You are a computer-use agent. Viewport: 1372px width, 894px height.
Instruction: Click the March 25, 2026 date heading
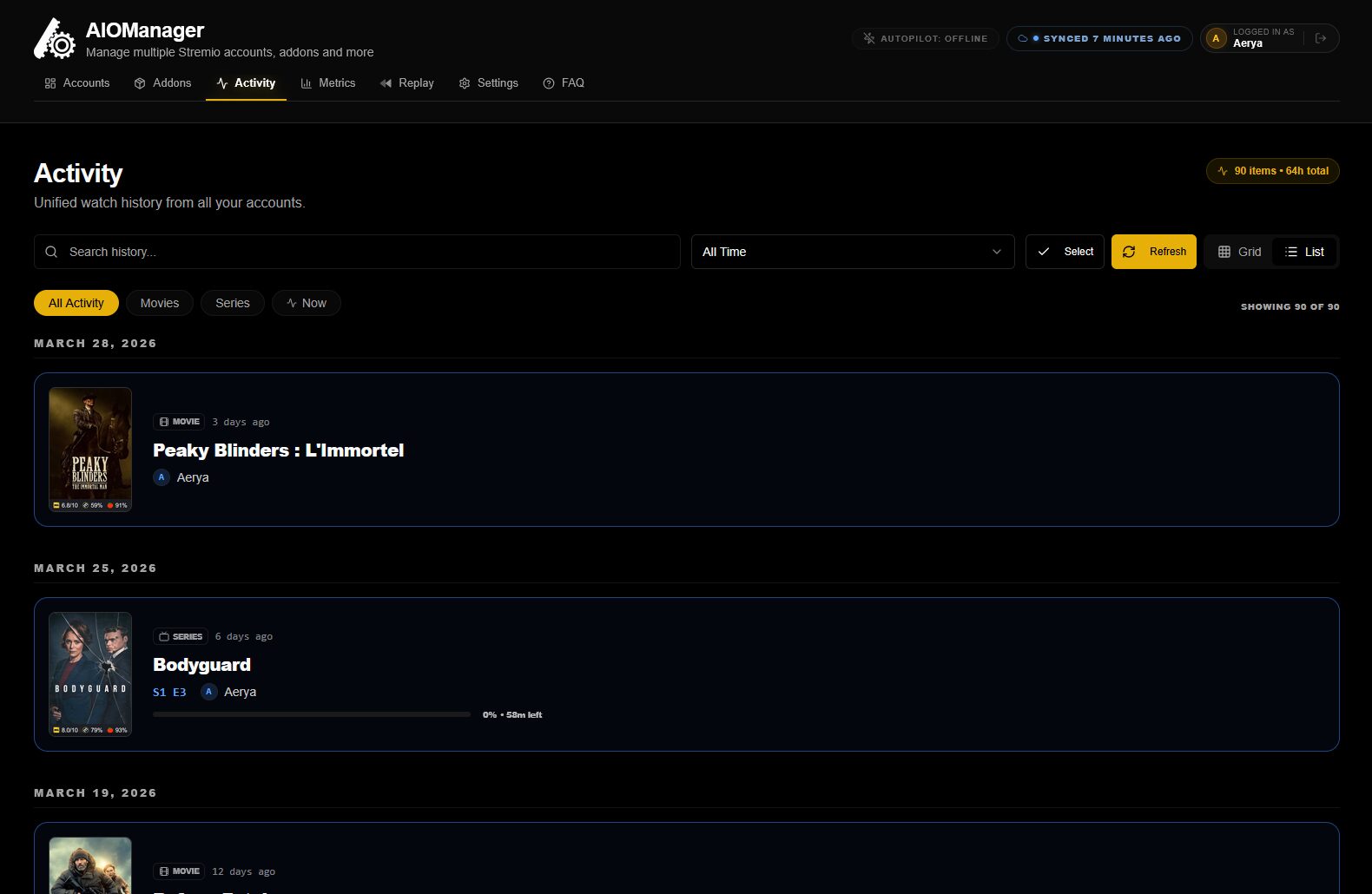pyautogui.click(x=96, y=569)
